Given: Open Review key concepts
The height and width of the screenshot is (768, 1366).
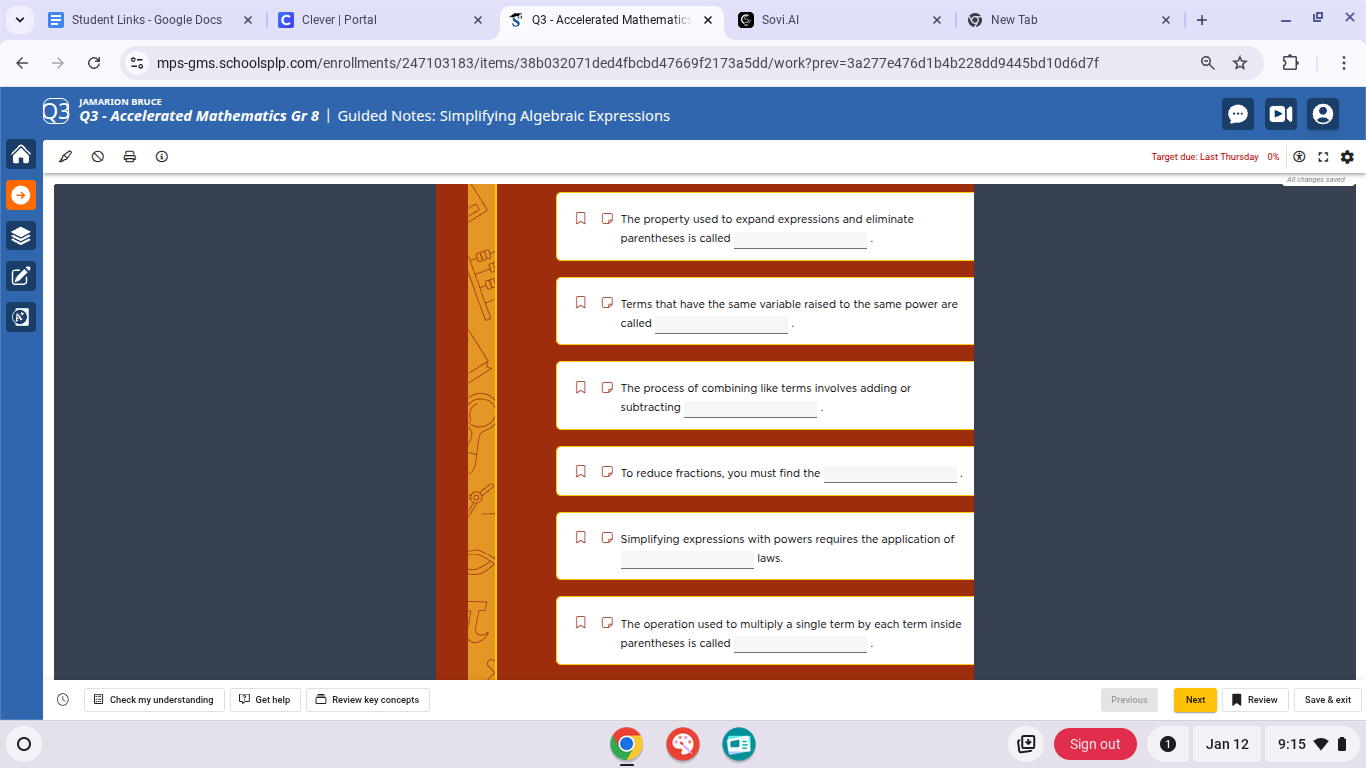Looking at the screenshot, I should pyautogui.click(x=368, y=700).
